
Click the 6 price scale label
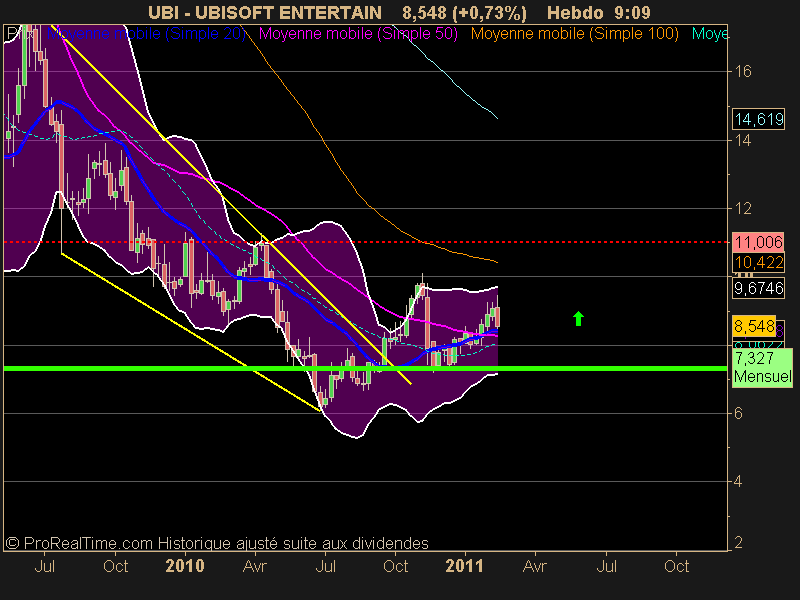pyautogui.click(x=738, y=413)
